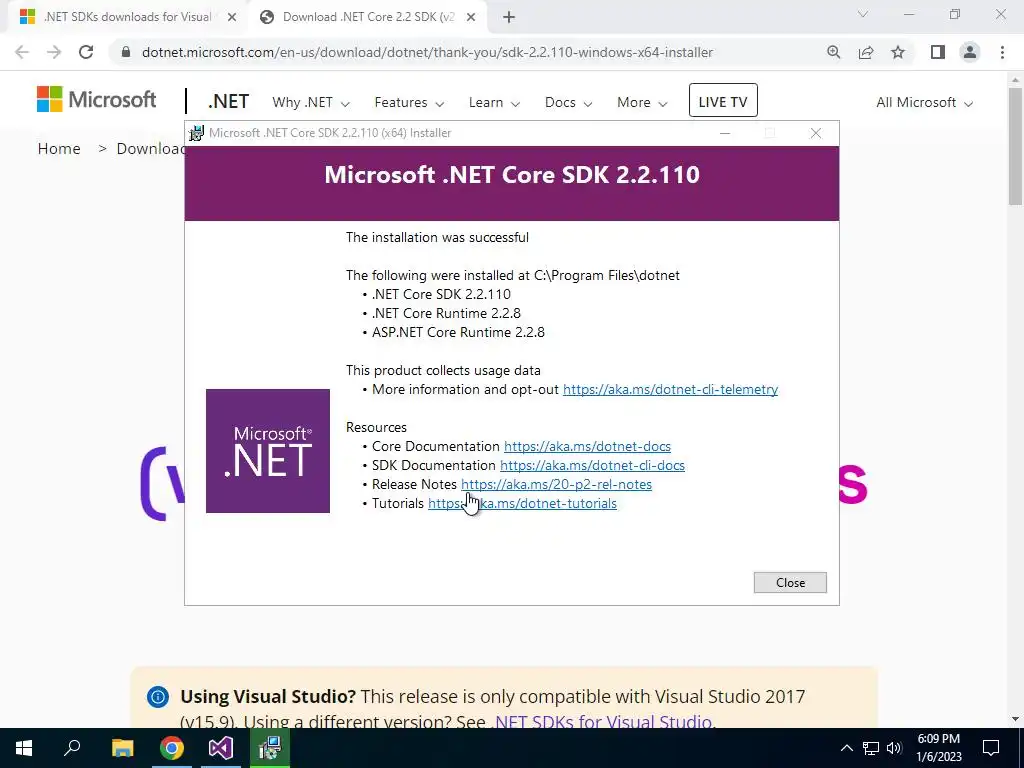Image resolution: width=1024 pixels, height=768 pixels.
Task: Click the page vertical scrollbar thumb
Action: click(1015, 146)
